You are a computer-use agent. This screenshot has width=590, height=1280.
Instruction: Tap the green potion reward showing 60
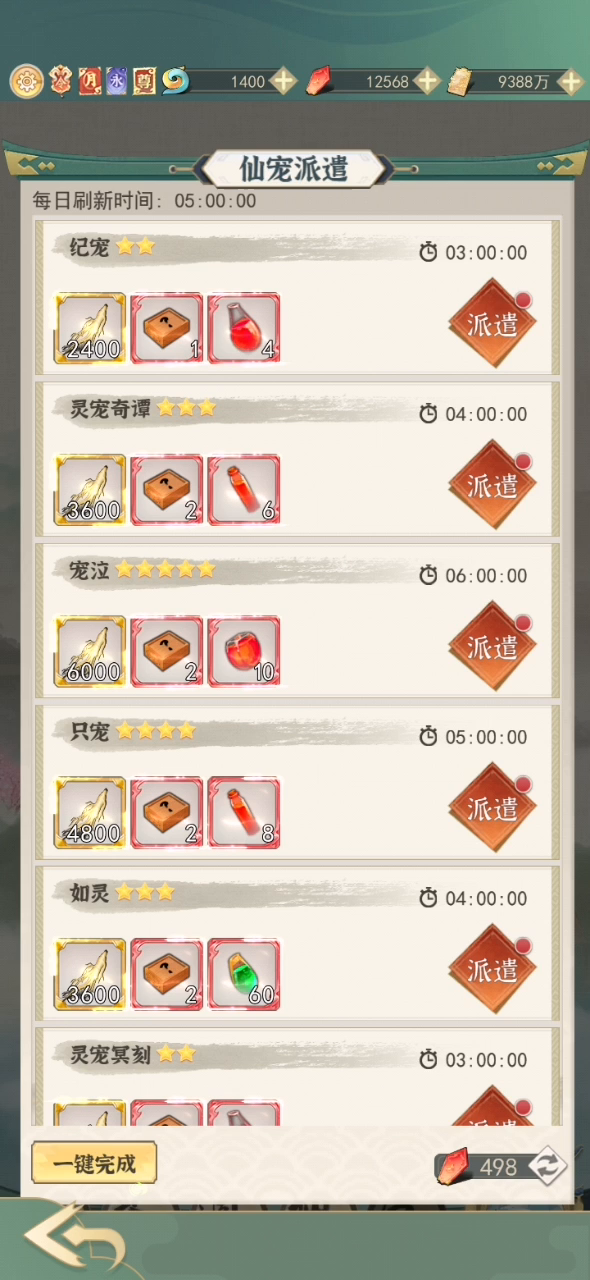pyautogui.click(x=243, y=973)
